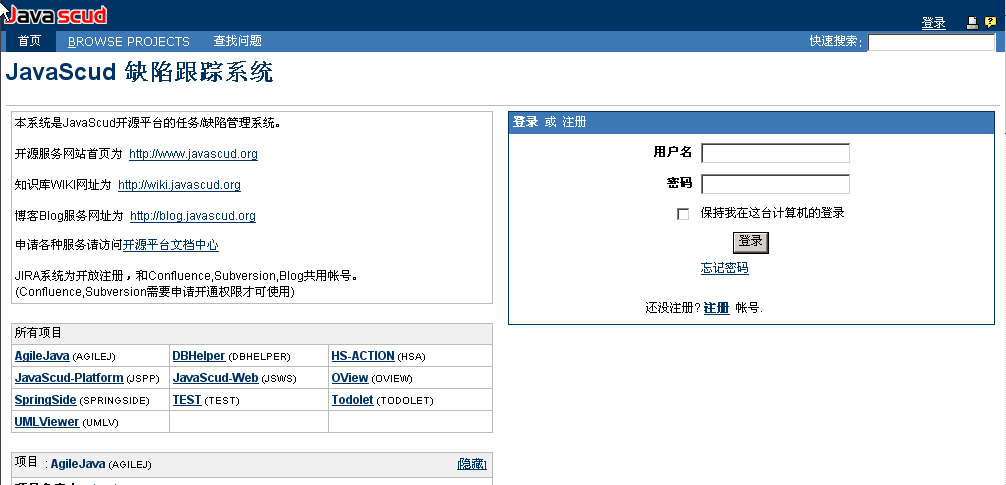
Task: Open 查找问题 menu item
Action: pyautogui.click(x=237, y=41)
